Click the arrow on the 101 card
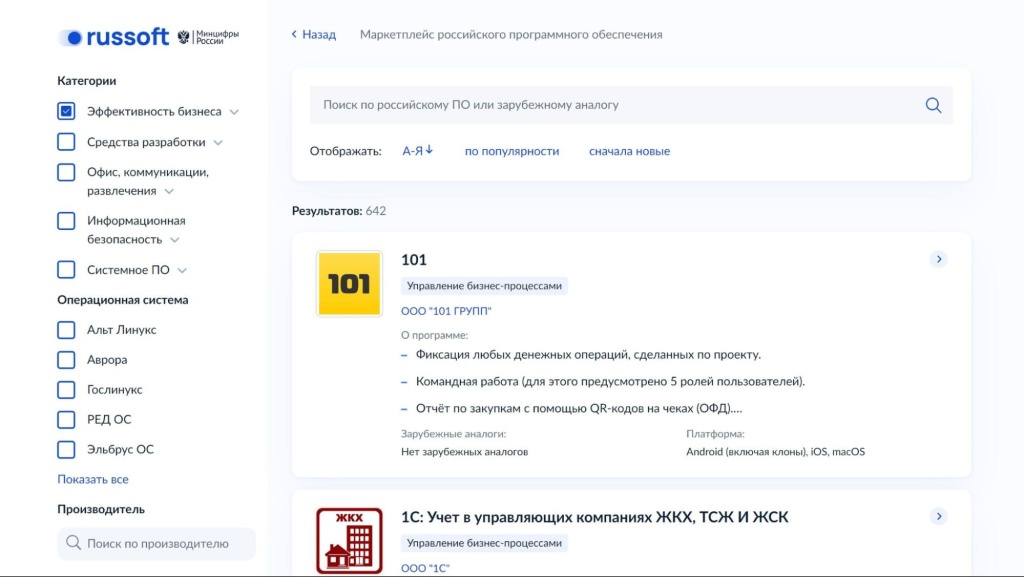Screen dimensions: 1024x577 coord(938,258)
